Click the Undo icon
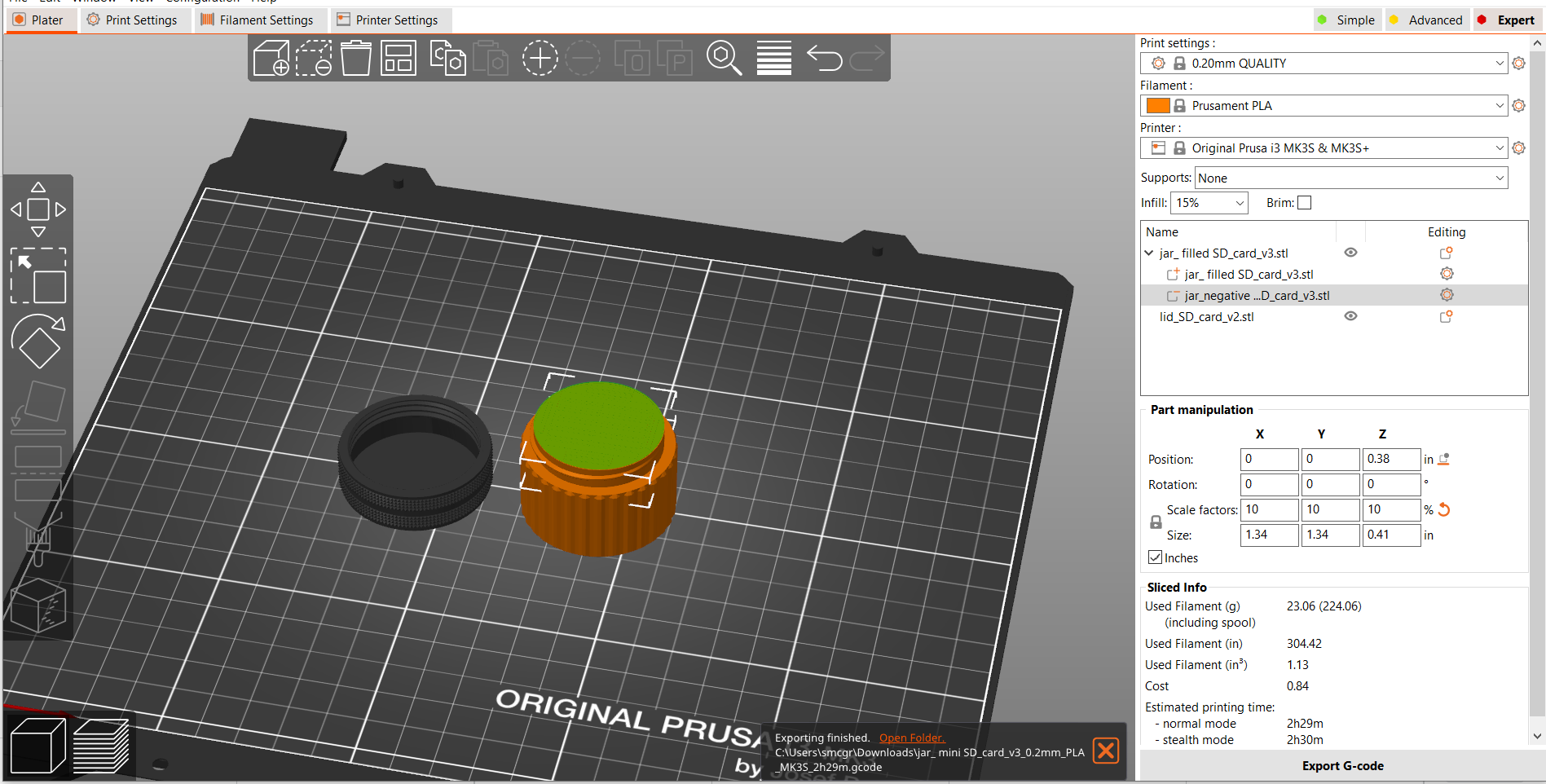Image resolution: width=1546 pixels, height=784 pixels. (823, 57)
